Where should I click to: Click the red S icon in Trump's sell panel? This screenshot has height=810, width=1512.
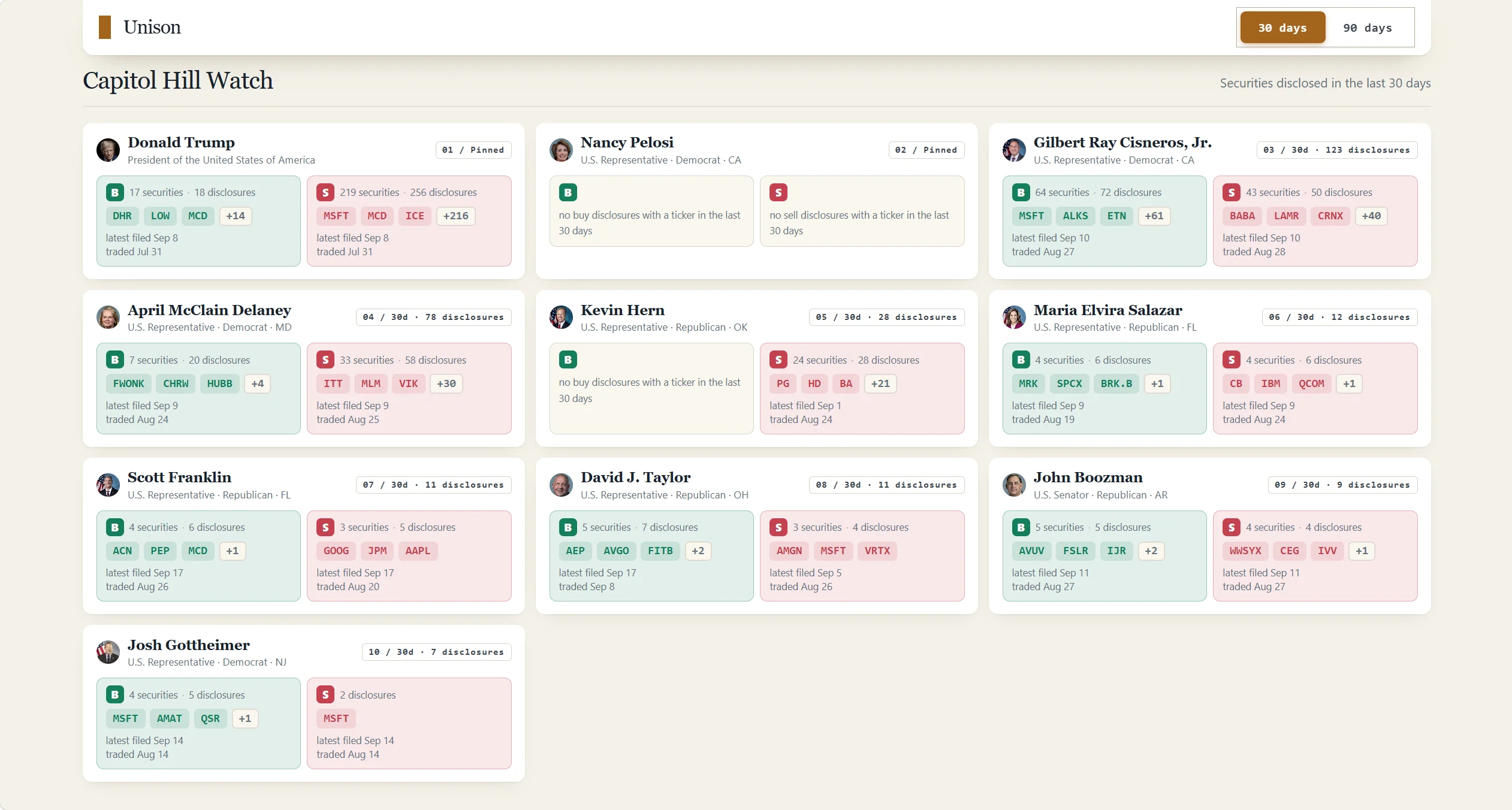pyautogui.click(x=325, y=192)
